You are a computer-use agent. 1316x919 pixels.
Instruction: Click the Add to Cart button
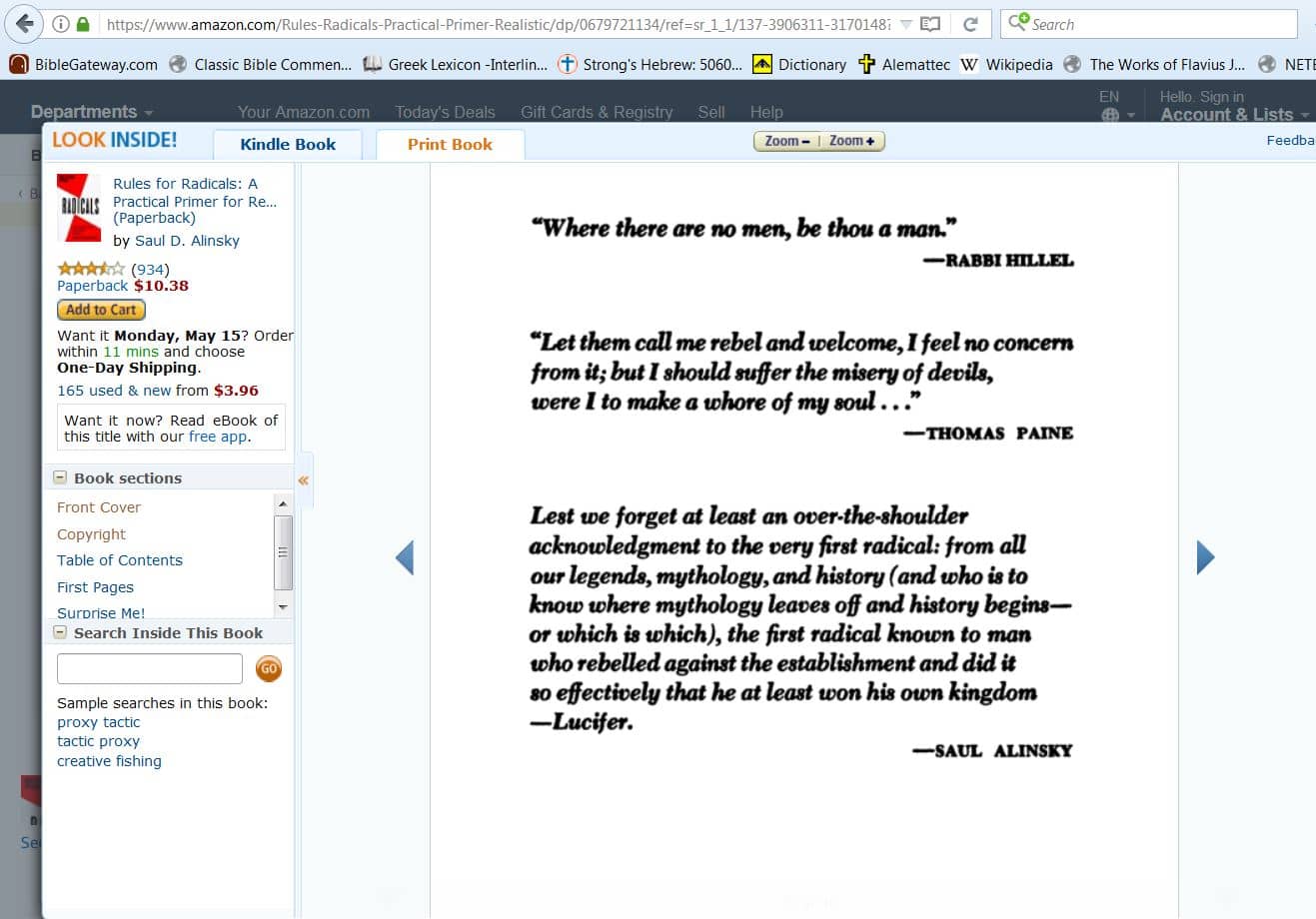101,310
